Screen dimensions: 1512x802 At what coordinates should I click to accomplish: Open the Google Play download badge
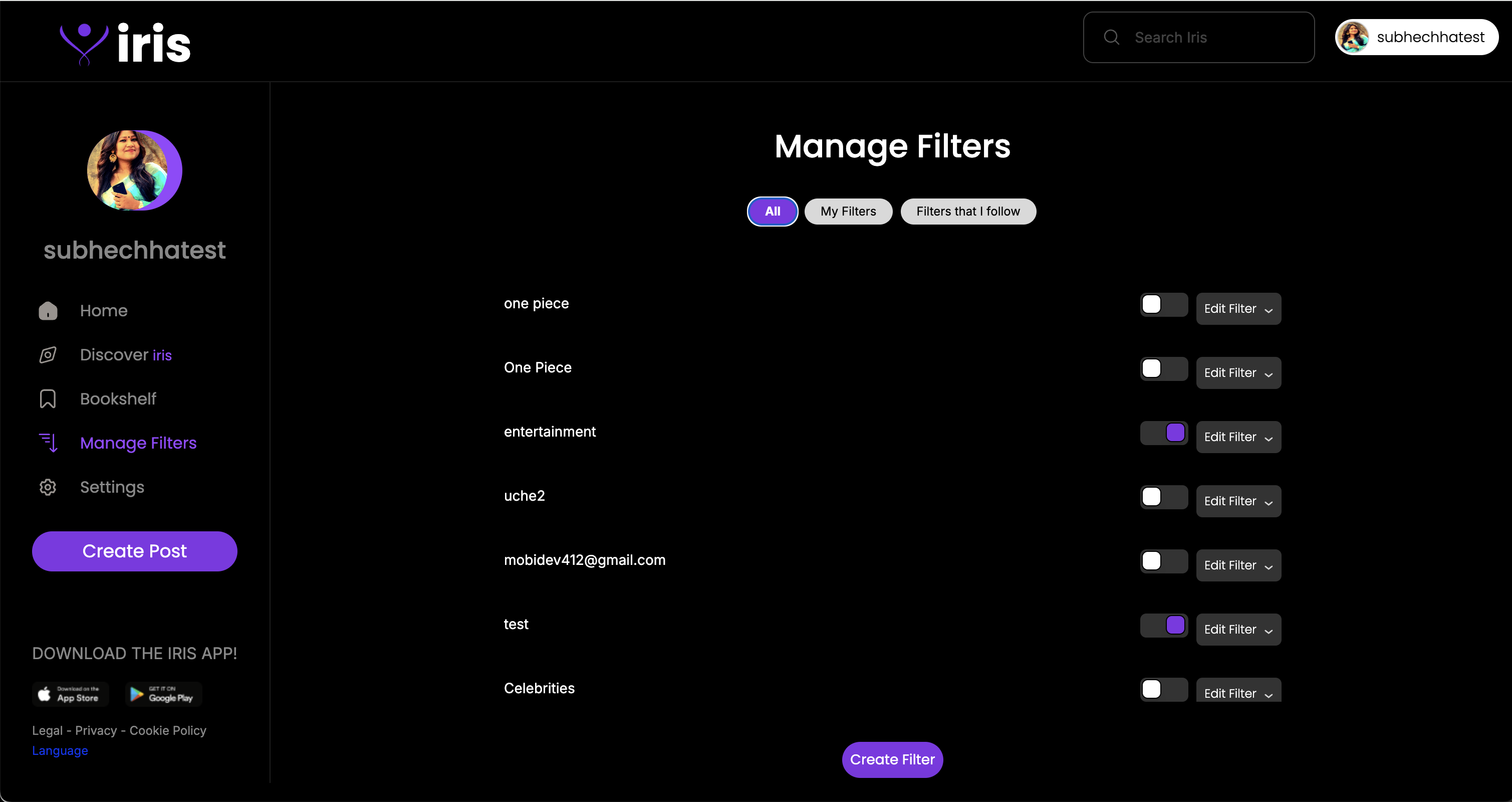163,694
